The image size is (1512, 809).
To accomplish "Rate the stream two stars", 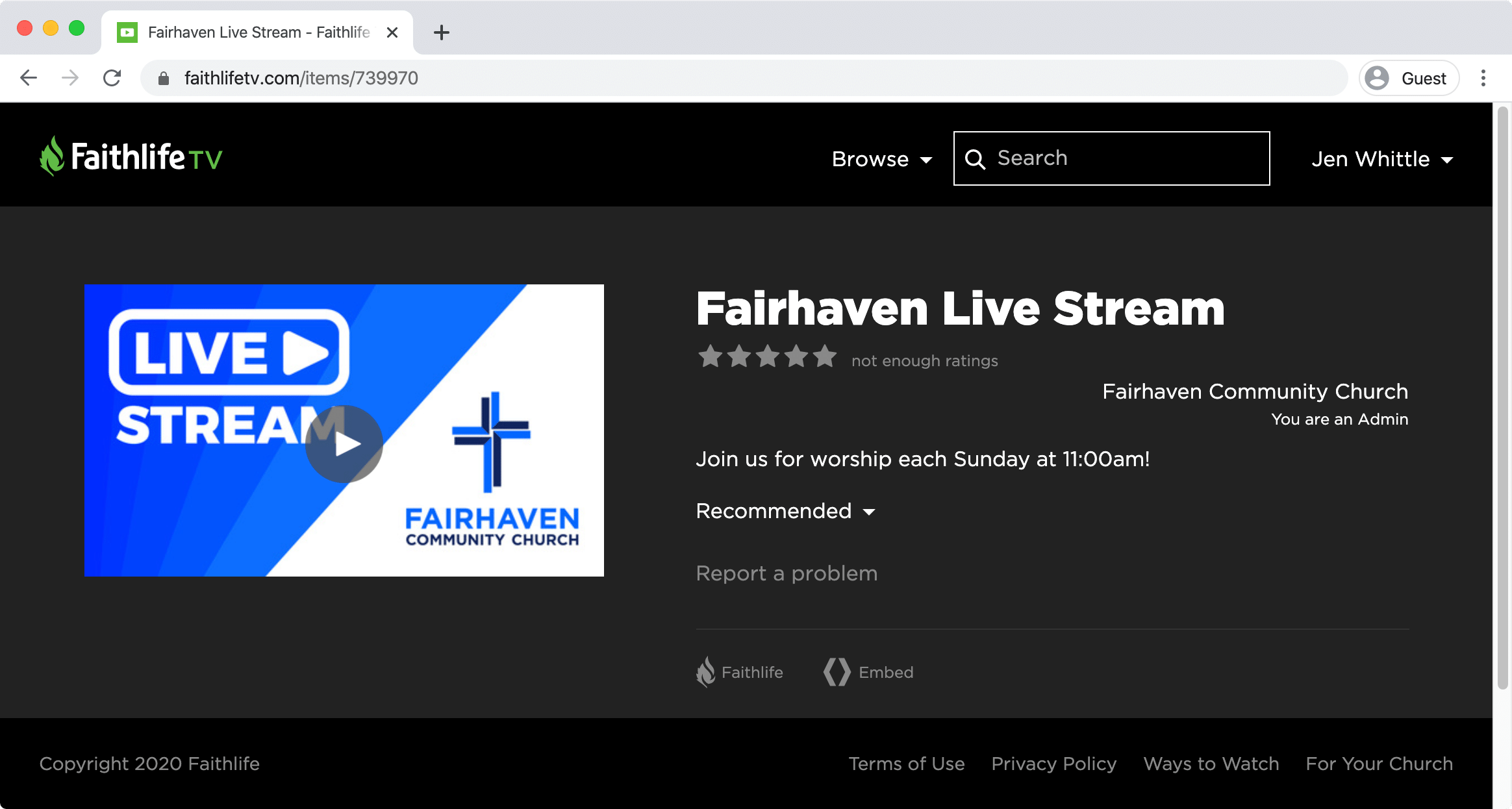I will click(739, 356).
